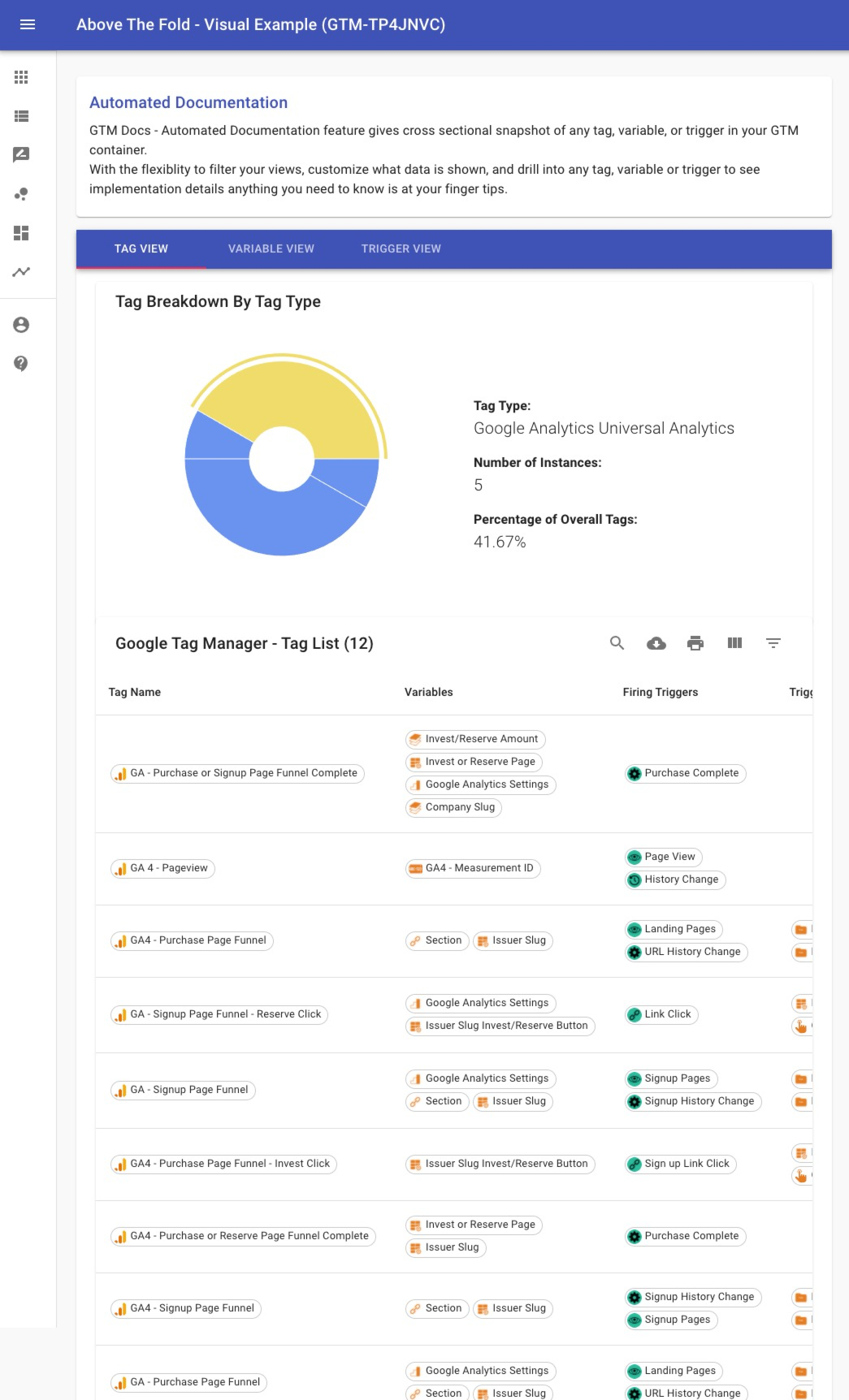Image resolution: width=849 pixels, height=1400 pixels.
Task: Click Issuer Slug Invest/Reserve Button in Reserve Click row
Action: click(x=500, y=1026)
